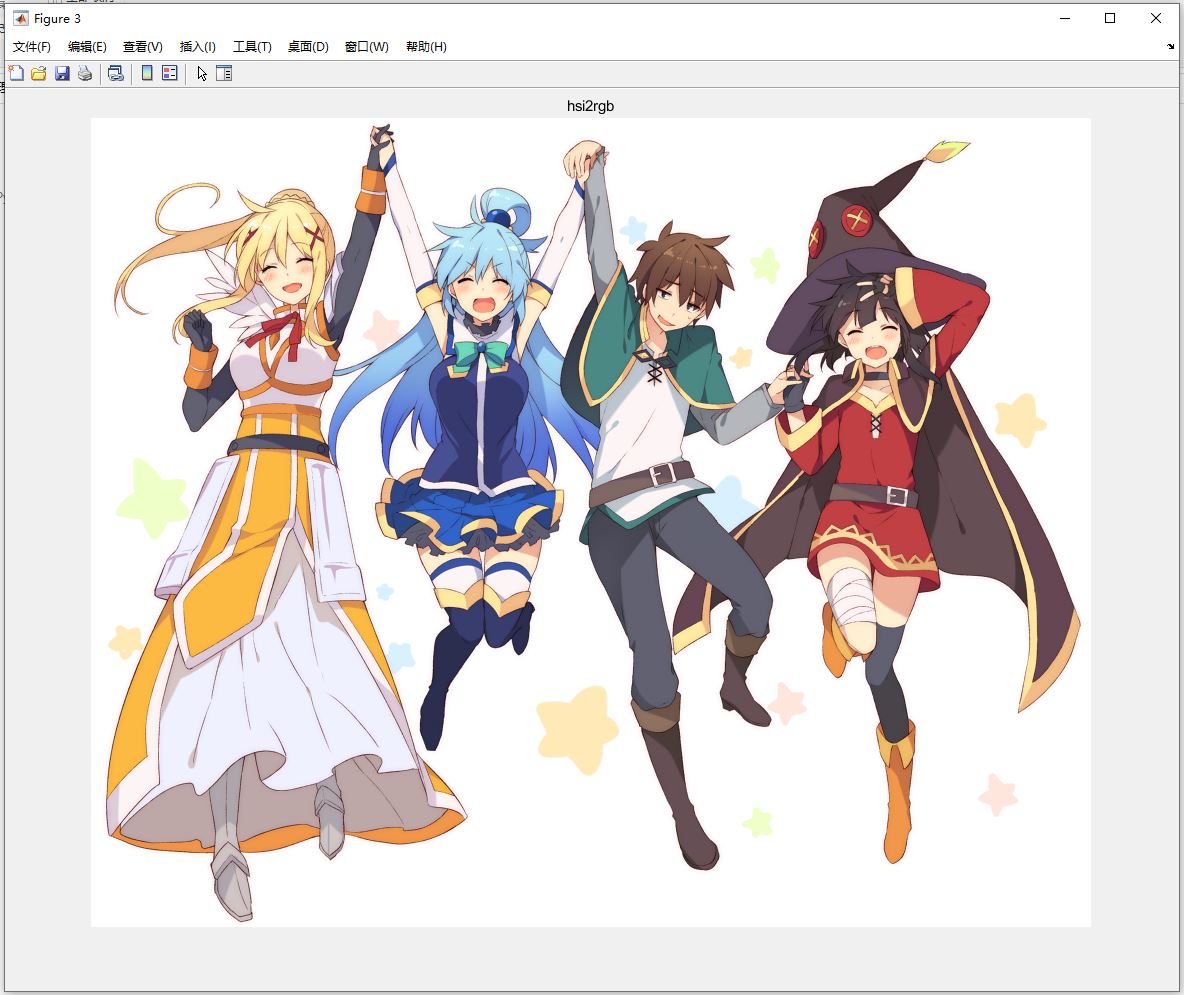This screenshot has width=1184, height=995.
Task: Click the displayed hsi2rgb image
Action: pos(590,522)
